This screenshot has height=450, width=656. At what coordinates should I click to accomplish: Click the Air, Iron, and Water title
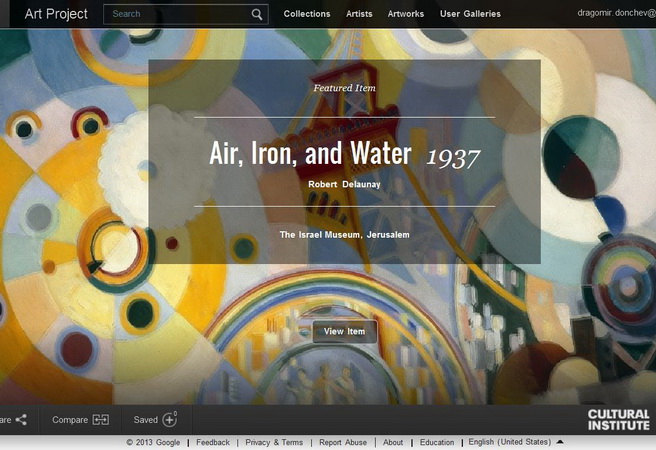[310, 153]
